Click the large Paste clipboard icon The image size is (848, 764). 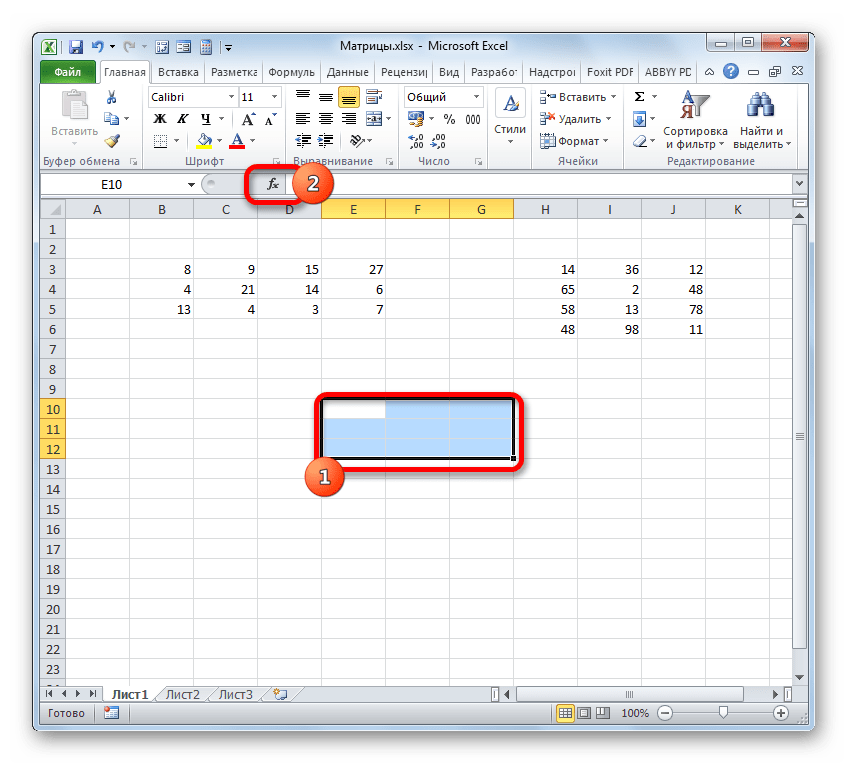(x=74, y=105)
